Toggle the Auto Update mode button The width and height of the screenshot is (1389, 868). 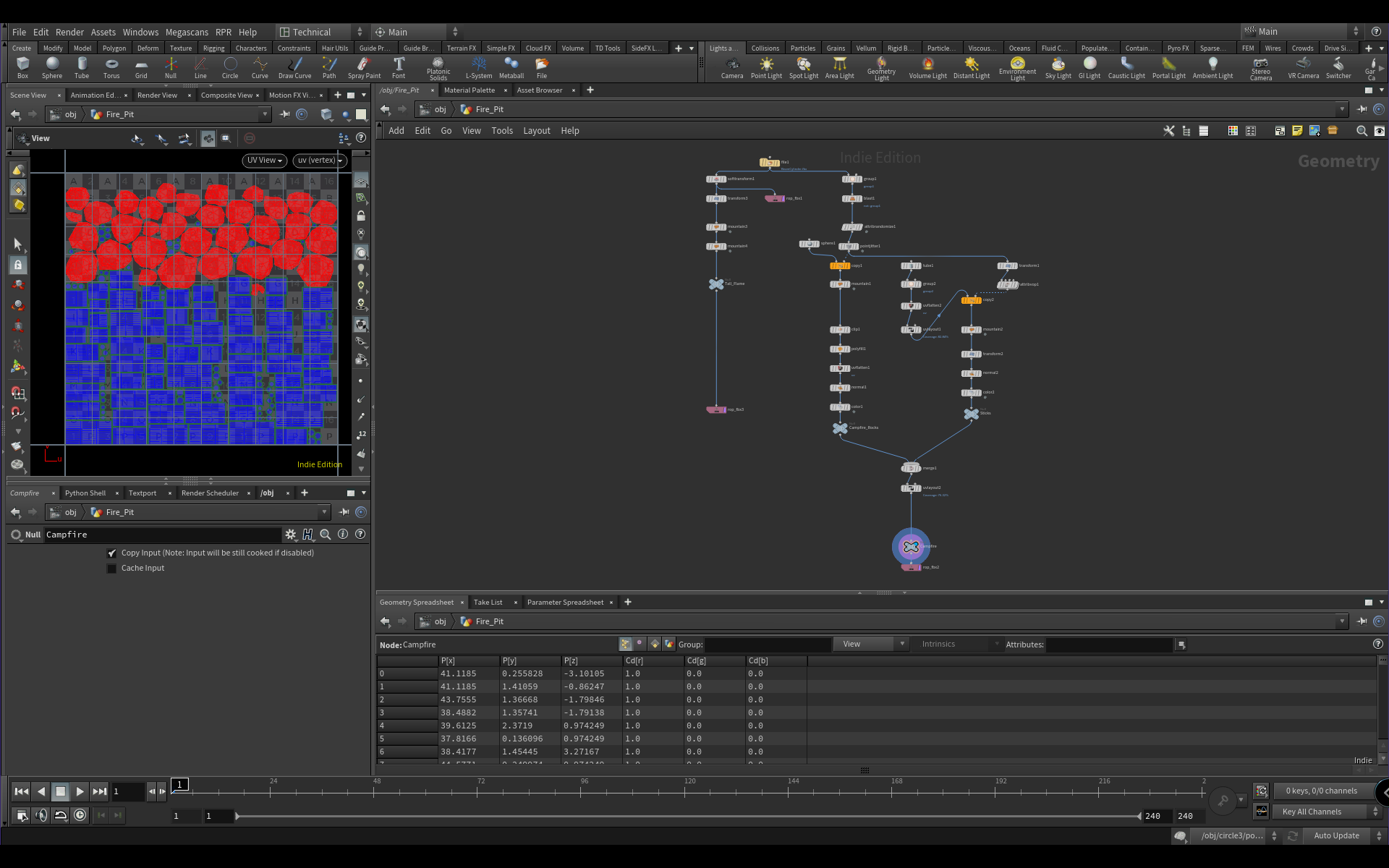pos(1336,835)
